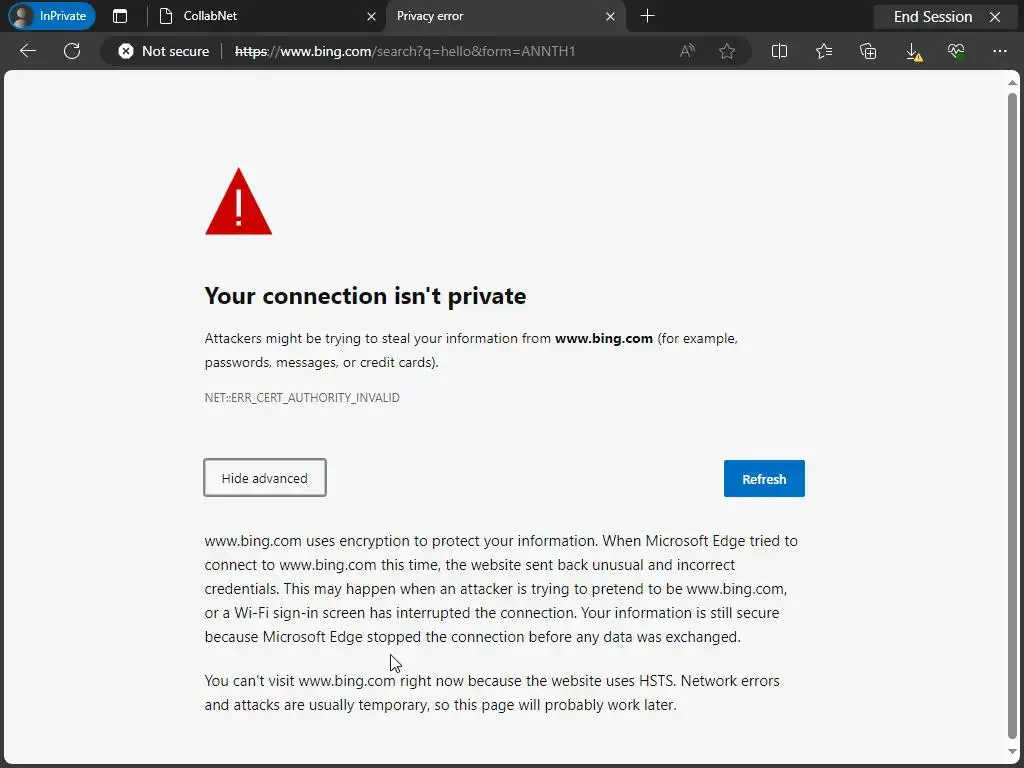This screenshot has height=768, width=1024.
Task: Go back with the back arrow
Action: [28, 51]
